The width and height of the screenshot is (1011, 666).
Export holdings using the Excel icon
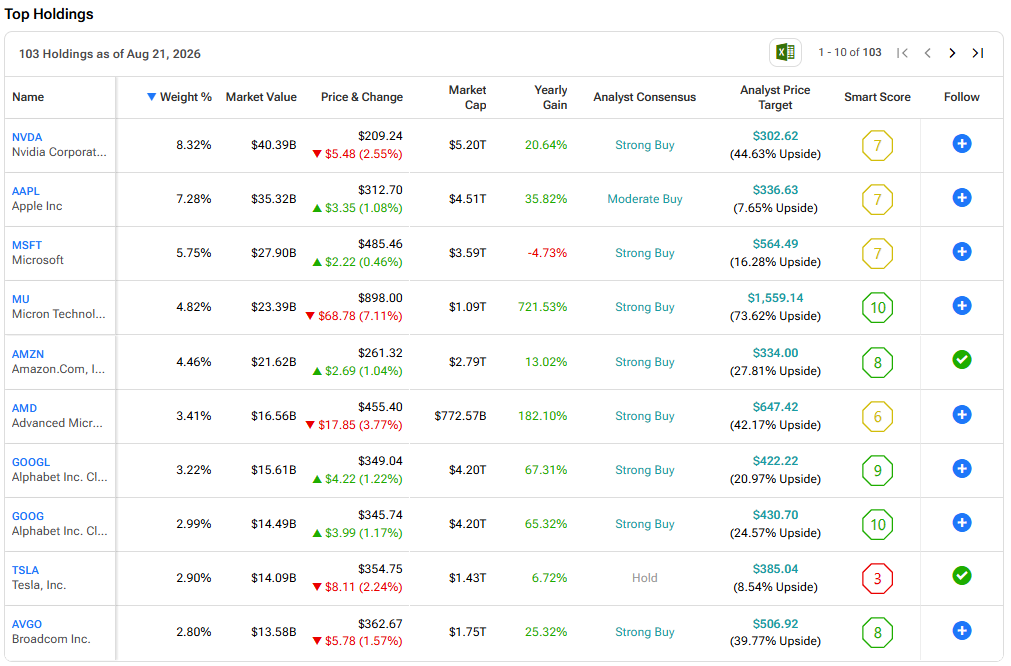[785, 52]
